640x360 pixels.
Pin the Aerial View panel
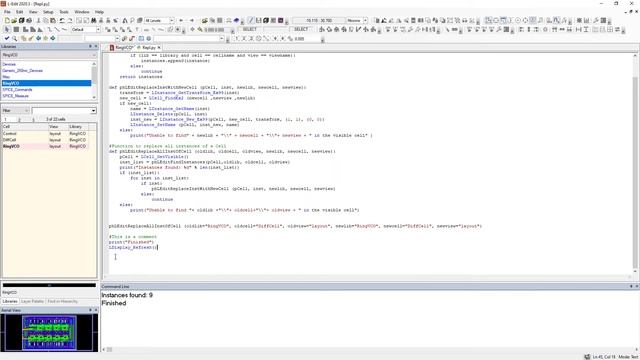(90, 310)
